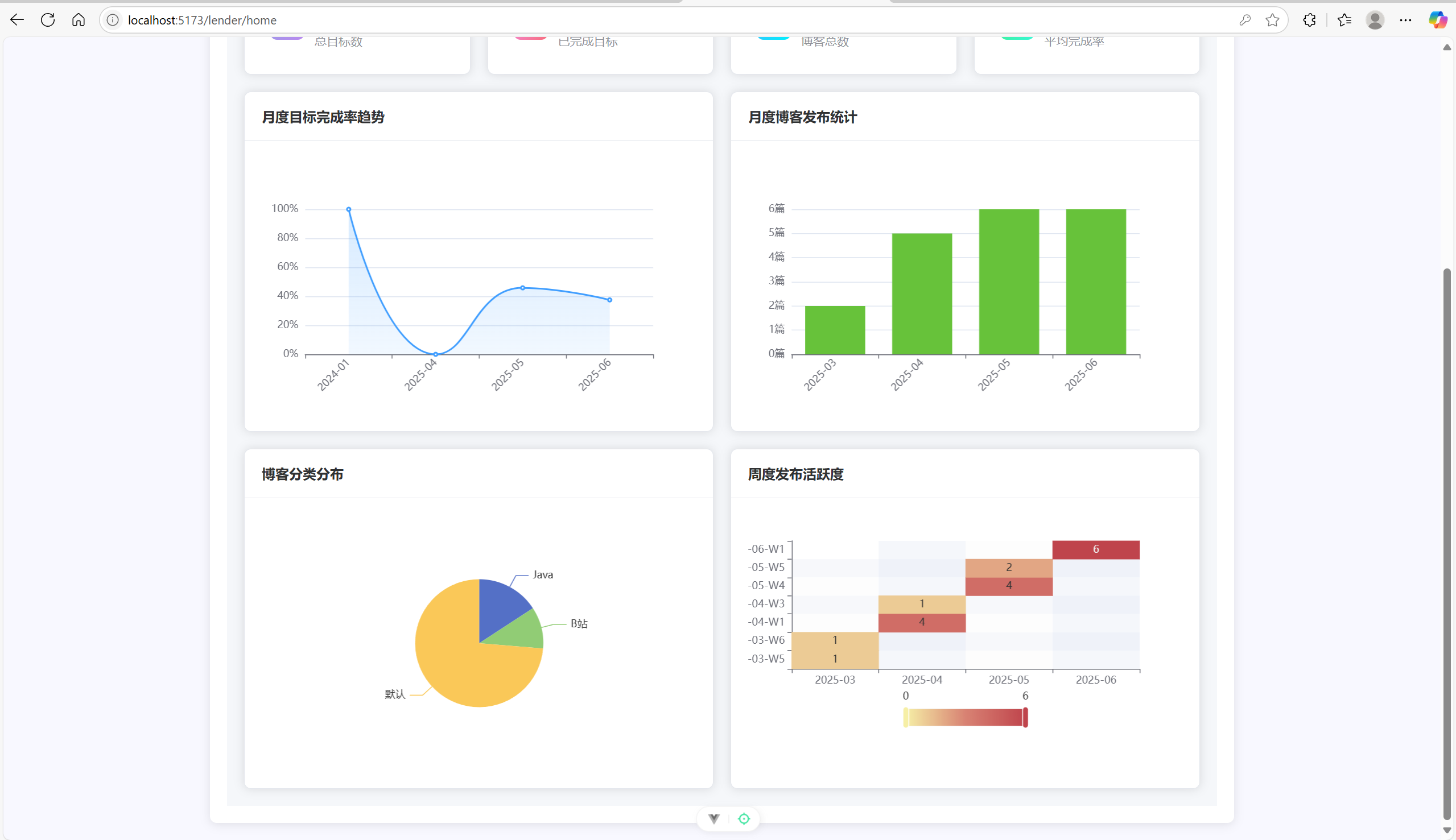Click the 2025-04 bar in blog chart
The height and width of the screenshot is (840, 1456).
(x=922, y=294)
